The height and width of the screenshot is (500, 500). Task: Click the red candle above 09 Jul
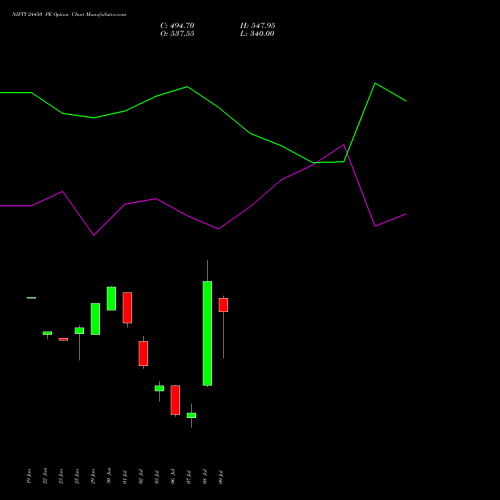pyautogui.click(x=223, y=305)
